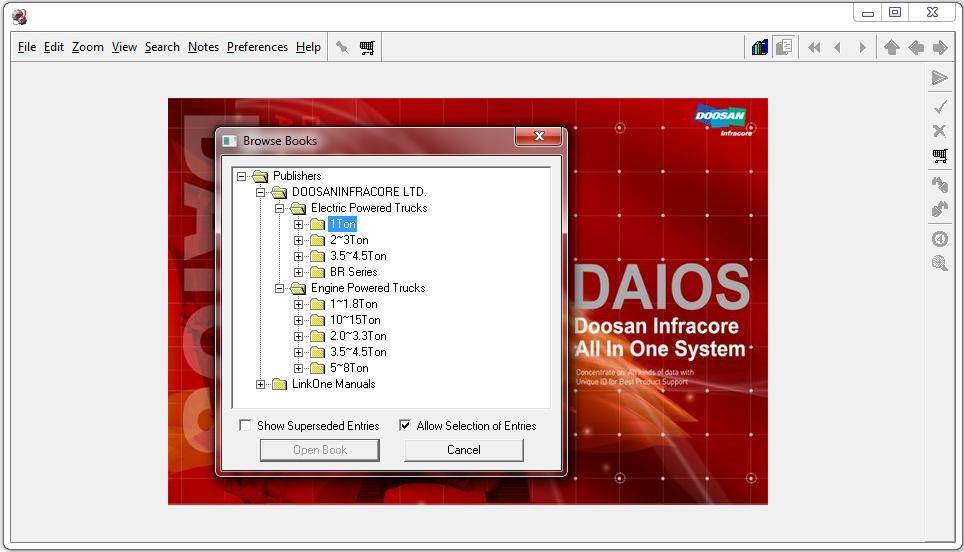Expand the 2~3Ton folder node
Image resolution: width=964 pixels, height=552 pixels.
click(299, 240)
